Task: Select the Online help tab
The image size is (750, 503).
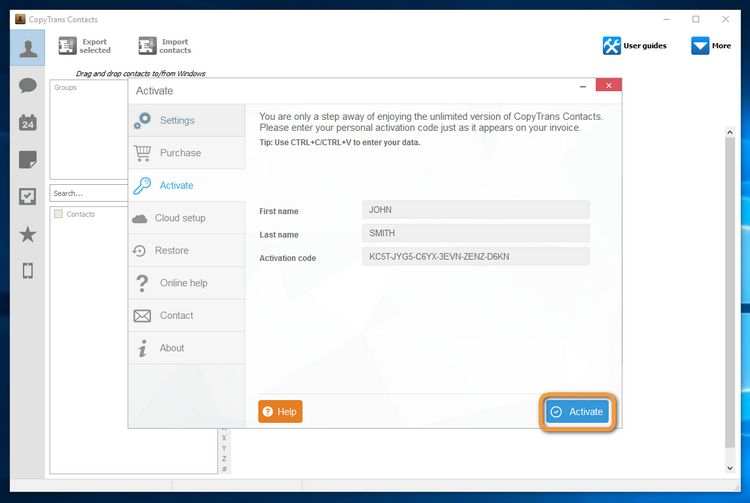Action: (x=187, y=283)
